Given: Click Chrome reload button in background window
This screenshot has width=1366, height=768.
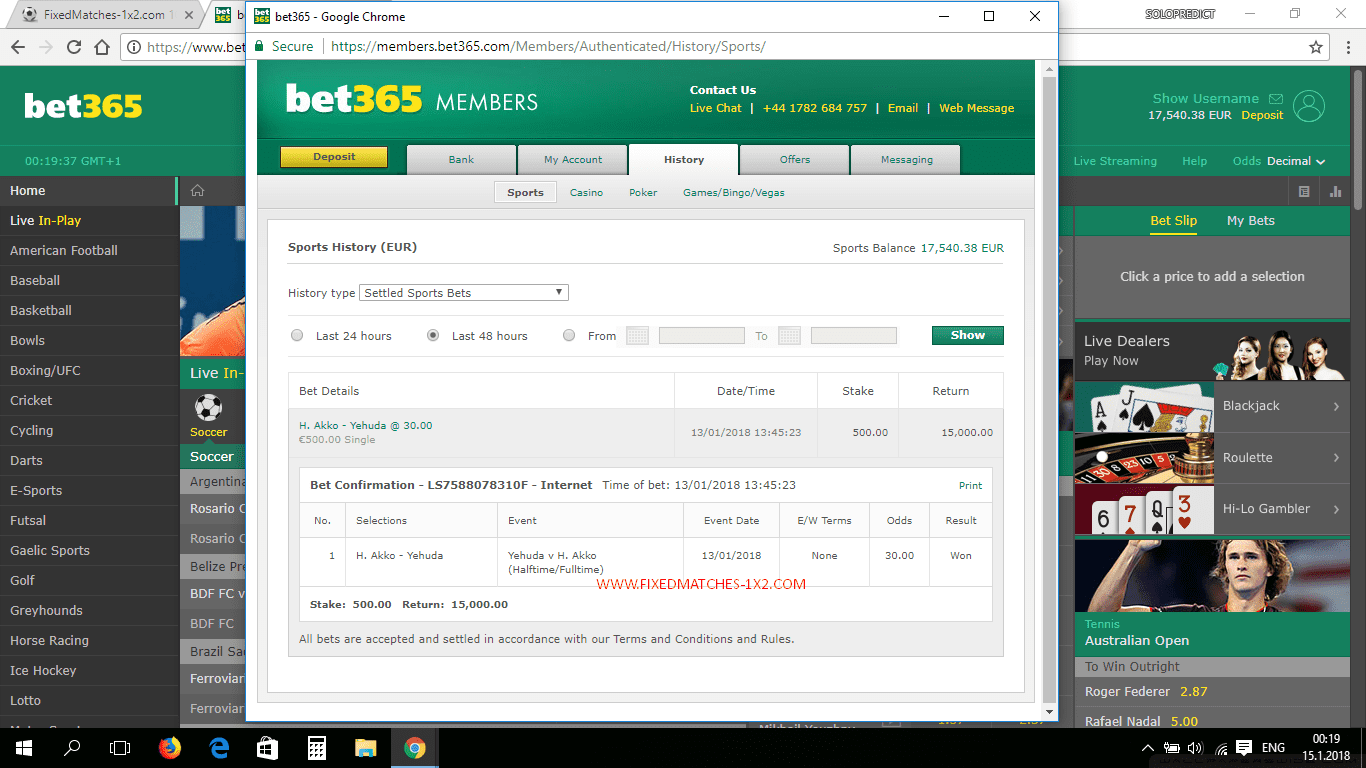Looking at the screenshot, I should pos(73,47).
